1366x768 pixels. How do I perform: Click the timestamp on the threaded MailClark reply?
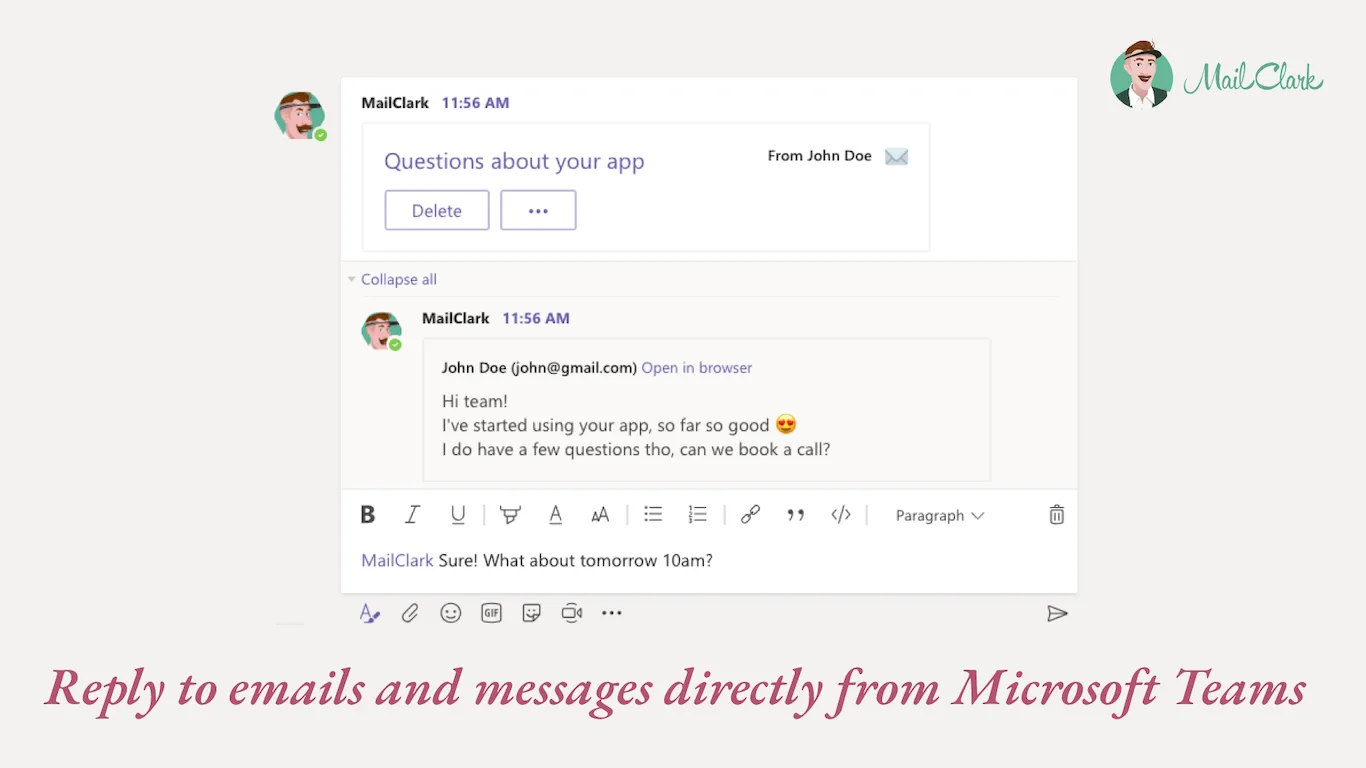[536, 318]
